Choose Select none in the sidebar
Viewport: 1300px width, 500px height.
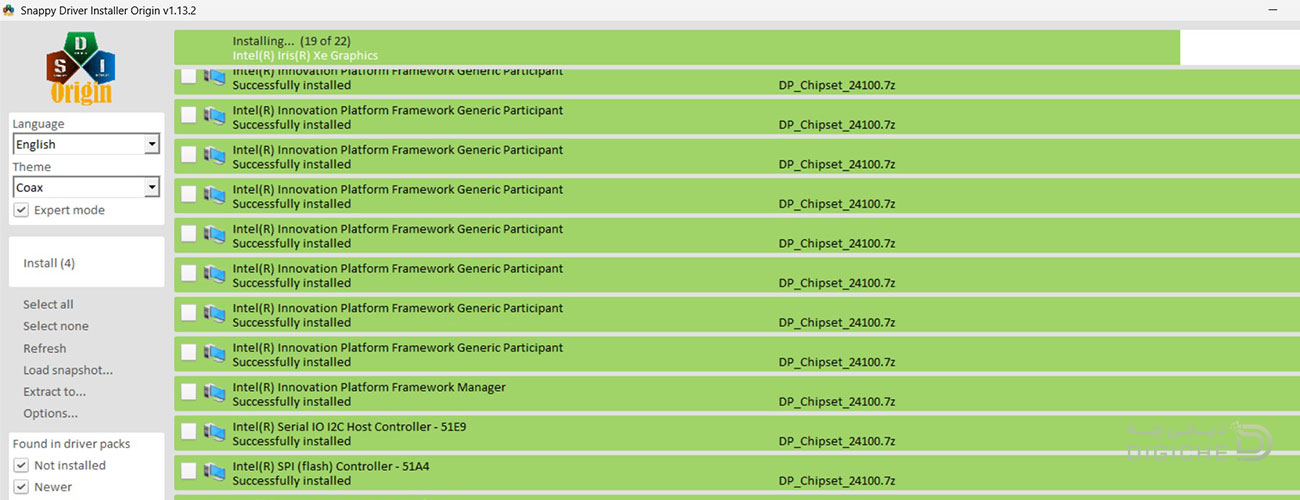click(x=55, y=326)
